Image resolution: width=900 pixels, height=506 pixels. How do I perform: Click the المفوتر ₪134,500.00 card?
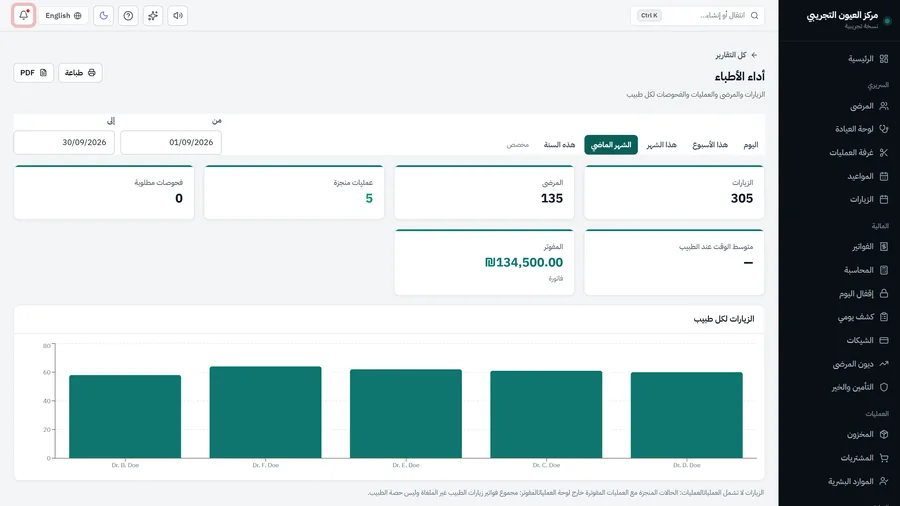pos(484,262)
